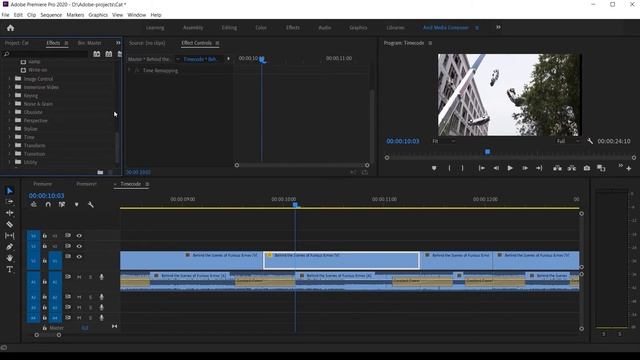Open Program Monitor settings wrench
The image size is (640, 360).
coord(590,141)
